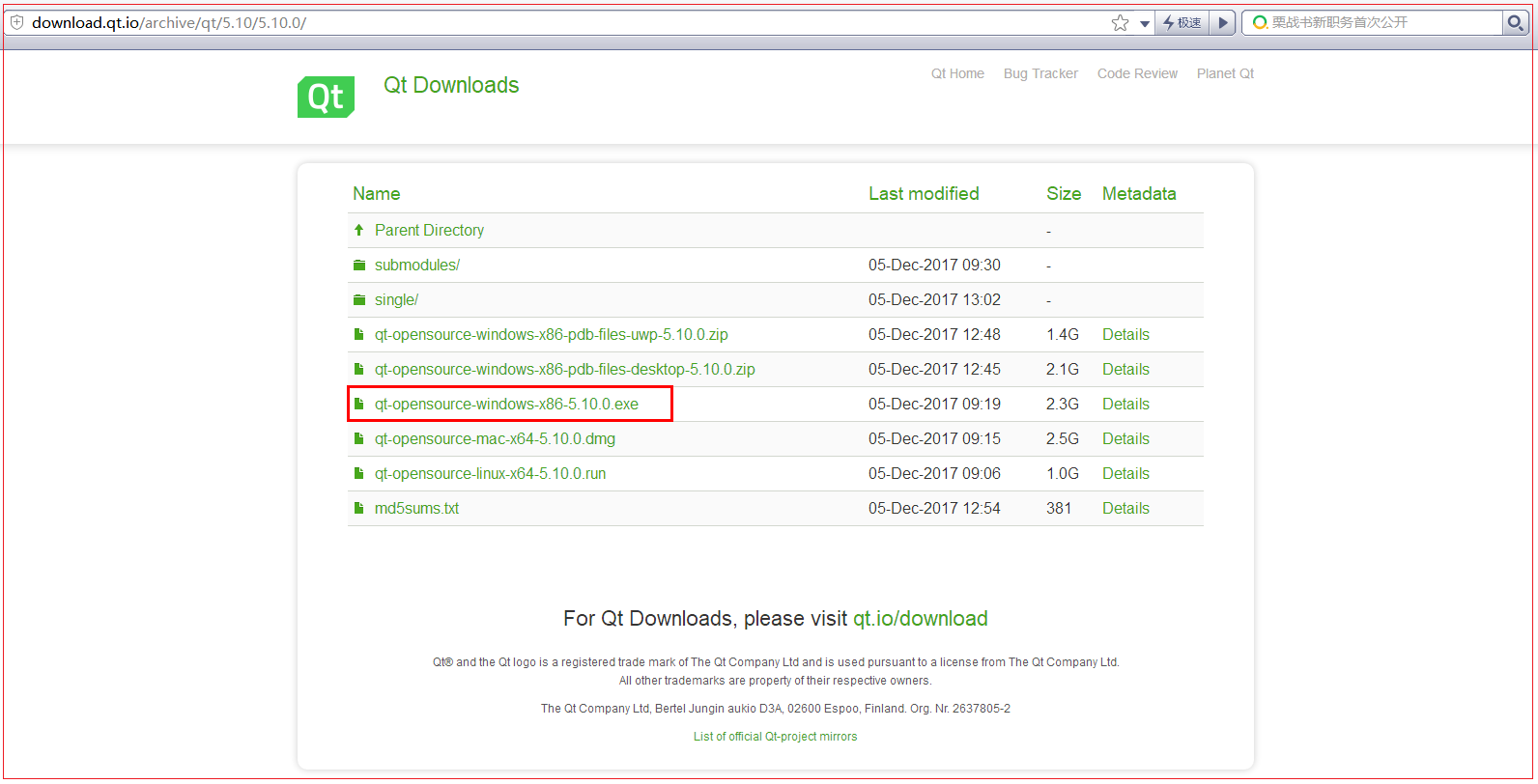Open Details for the md5sums.txt row
Image resolution: width=1538 pixels, height=784 pixels.
point(1125,508)
